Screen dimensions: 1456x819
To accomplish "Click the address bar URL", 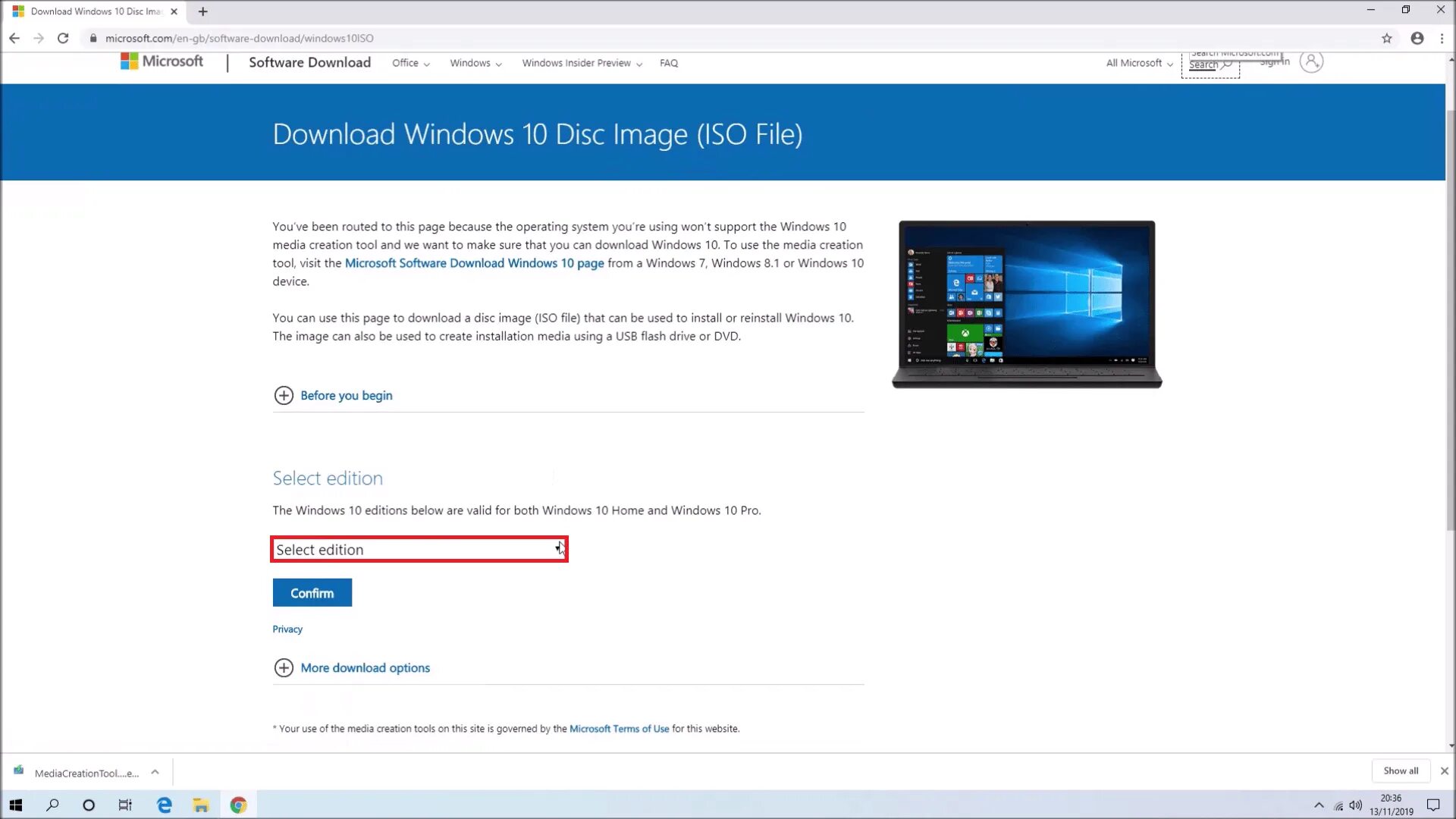I will click(239, 38).
